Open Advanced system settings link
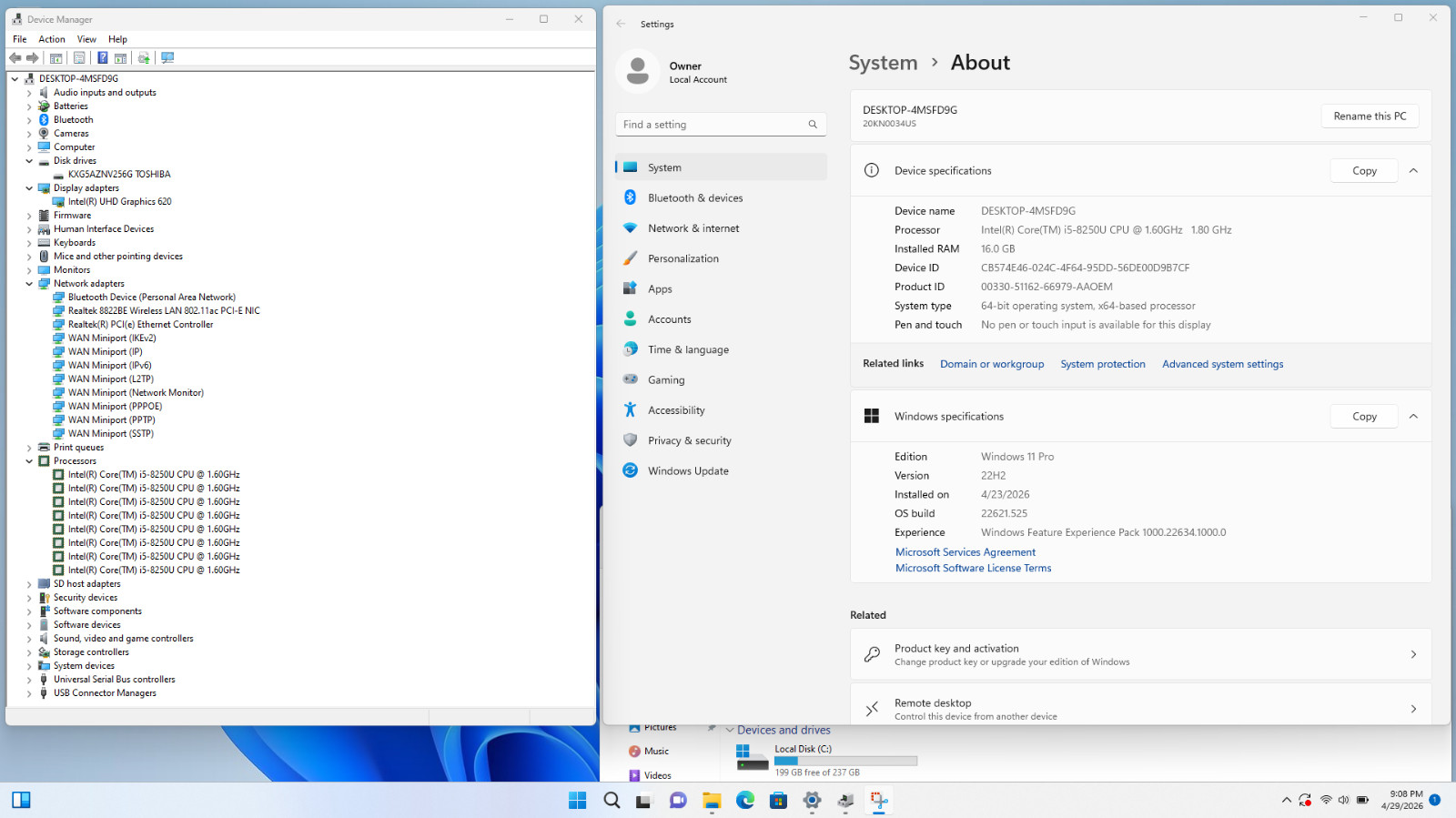The height and width of the screenshot is (818, 1456). point(1223,364)
